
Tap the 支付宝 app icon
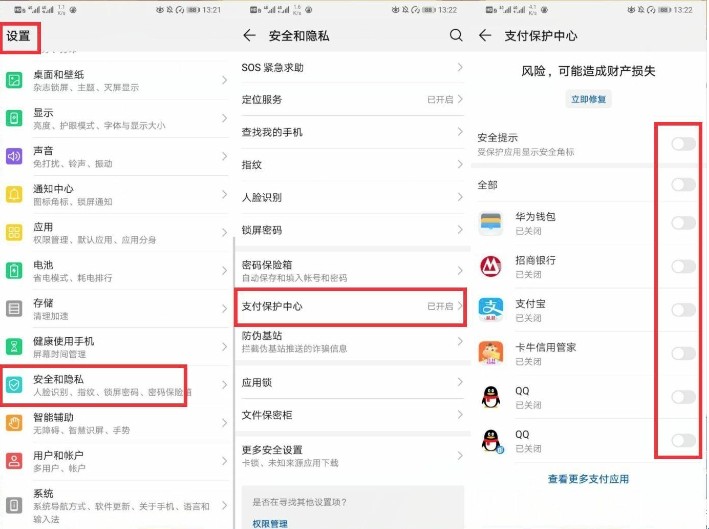tap(491, 309)
